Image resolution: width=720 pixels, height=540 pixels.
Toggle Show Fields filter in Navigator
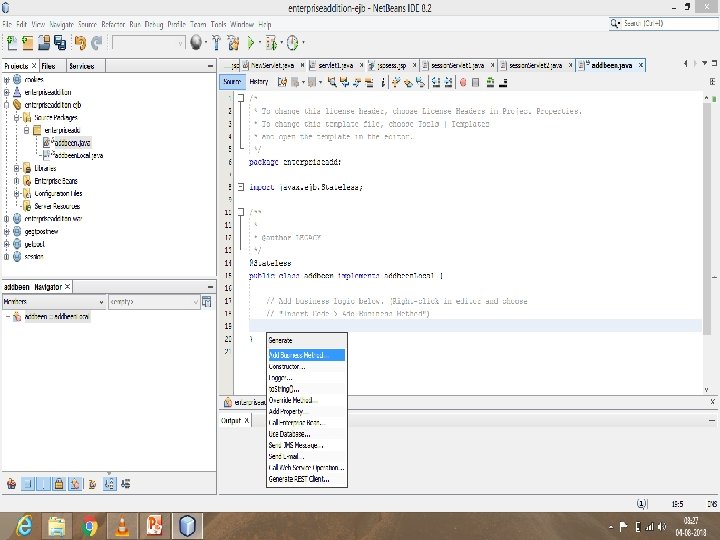pyautogui.click(x=28, y=484)
